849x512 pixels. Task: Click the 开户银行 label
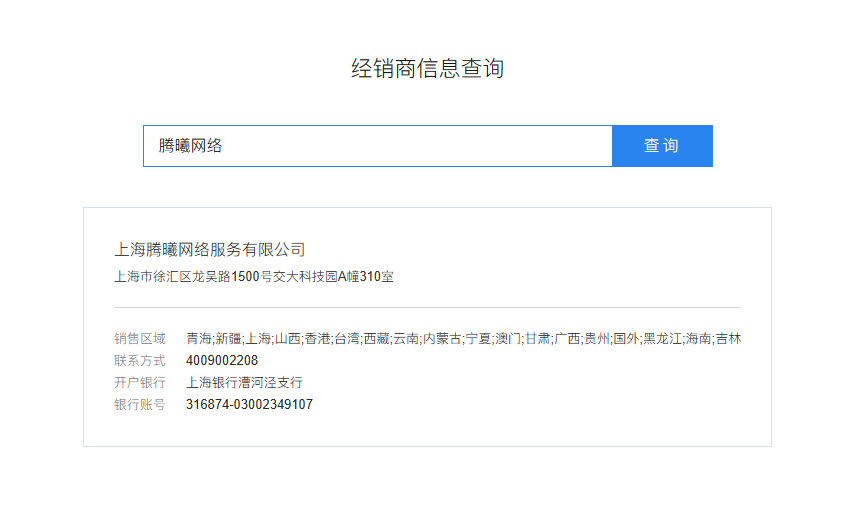click(x=140, y=383)
